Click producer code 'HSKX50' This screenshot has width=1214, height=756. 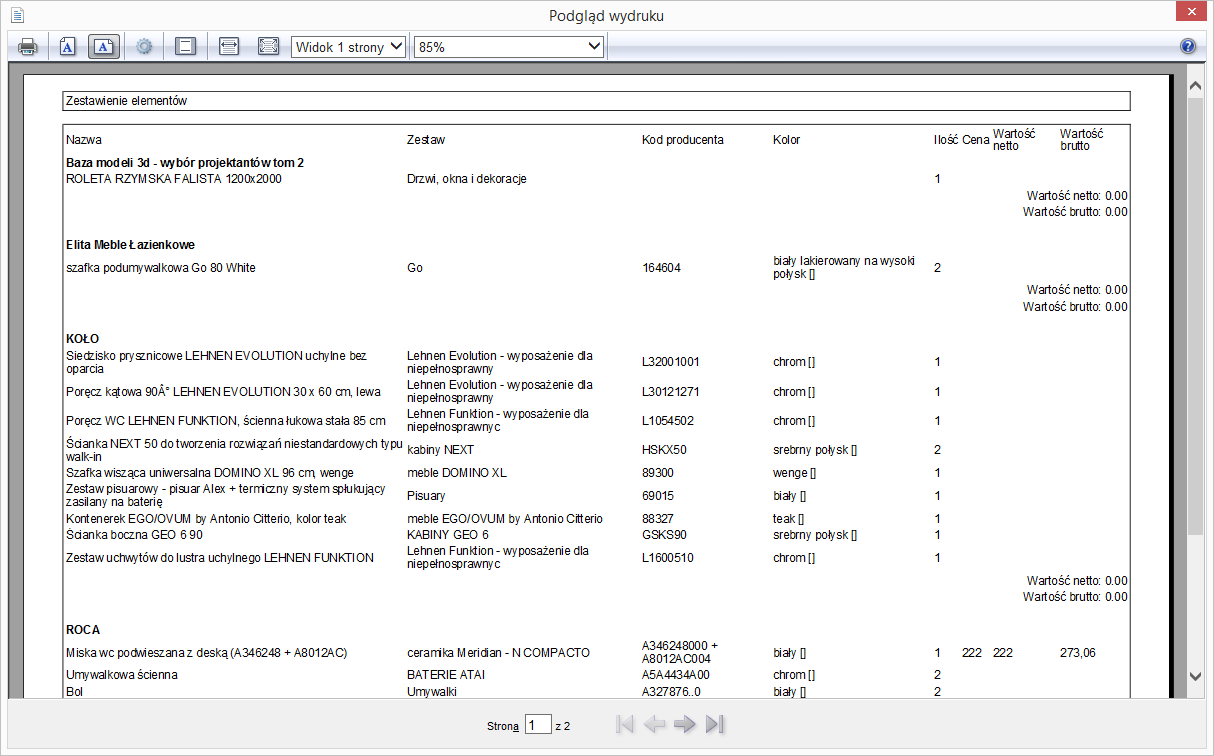click(x=665, y=450)
